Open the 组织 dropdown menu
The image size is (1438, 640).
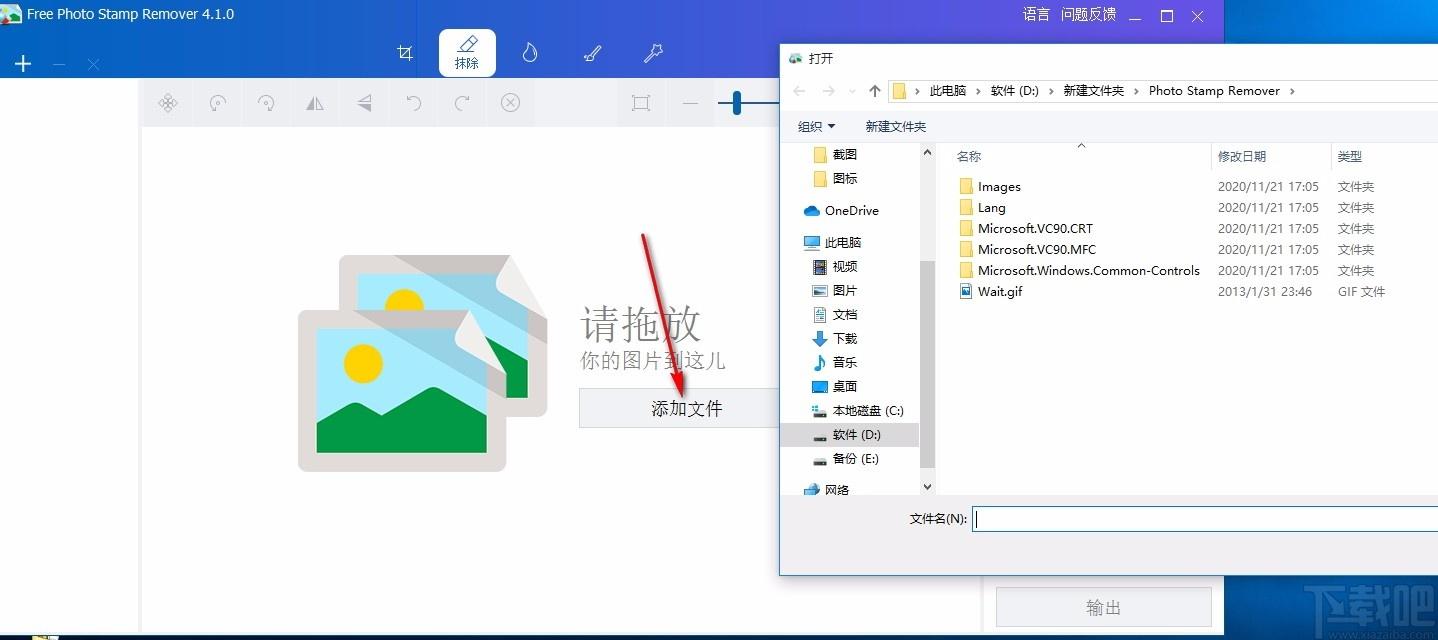(x=816, y=126)
